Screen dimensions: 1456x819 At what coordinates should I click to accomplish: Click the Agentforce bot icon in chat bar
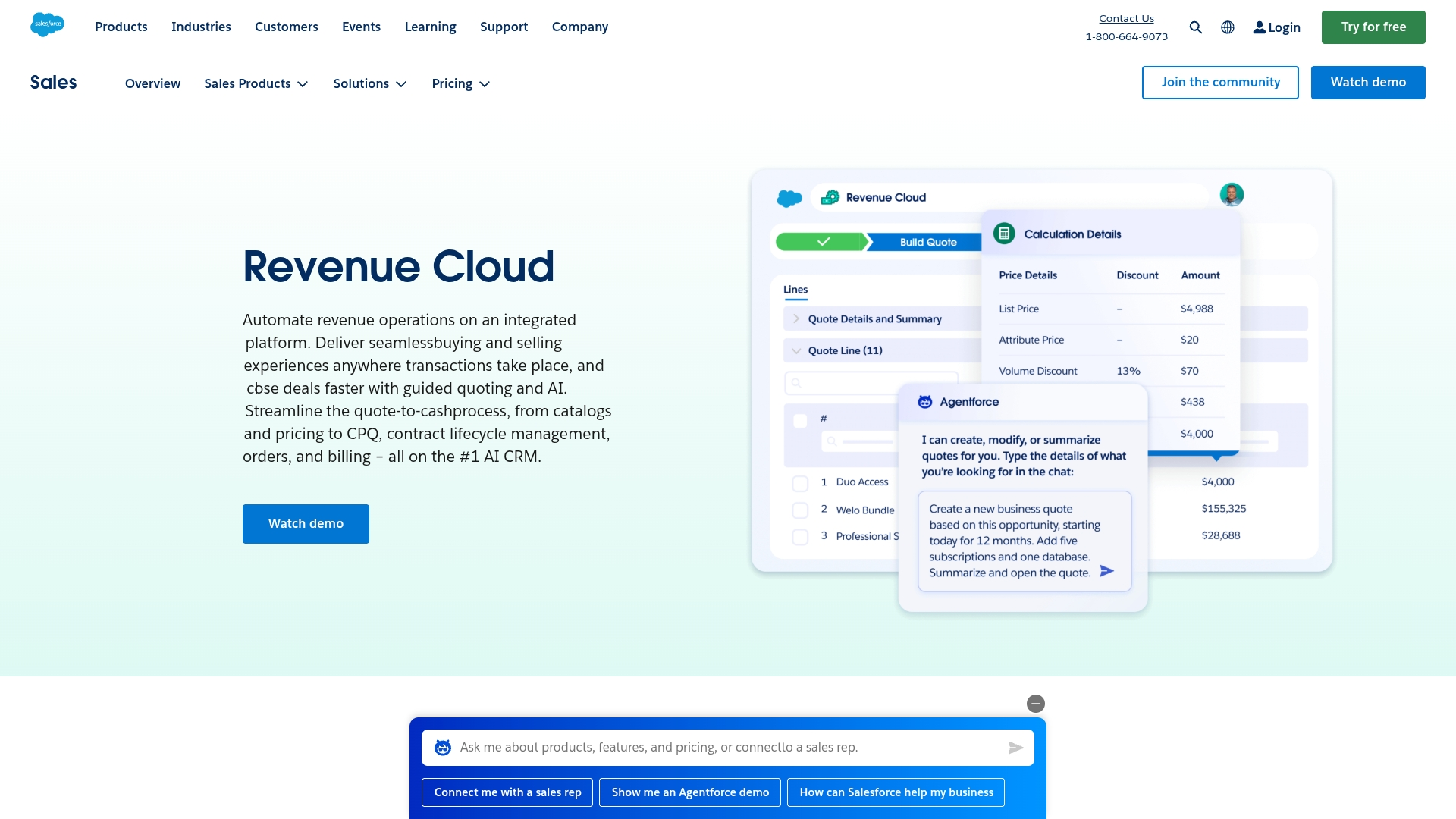pos(443,748)
